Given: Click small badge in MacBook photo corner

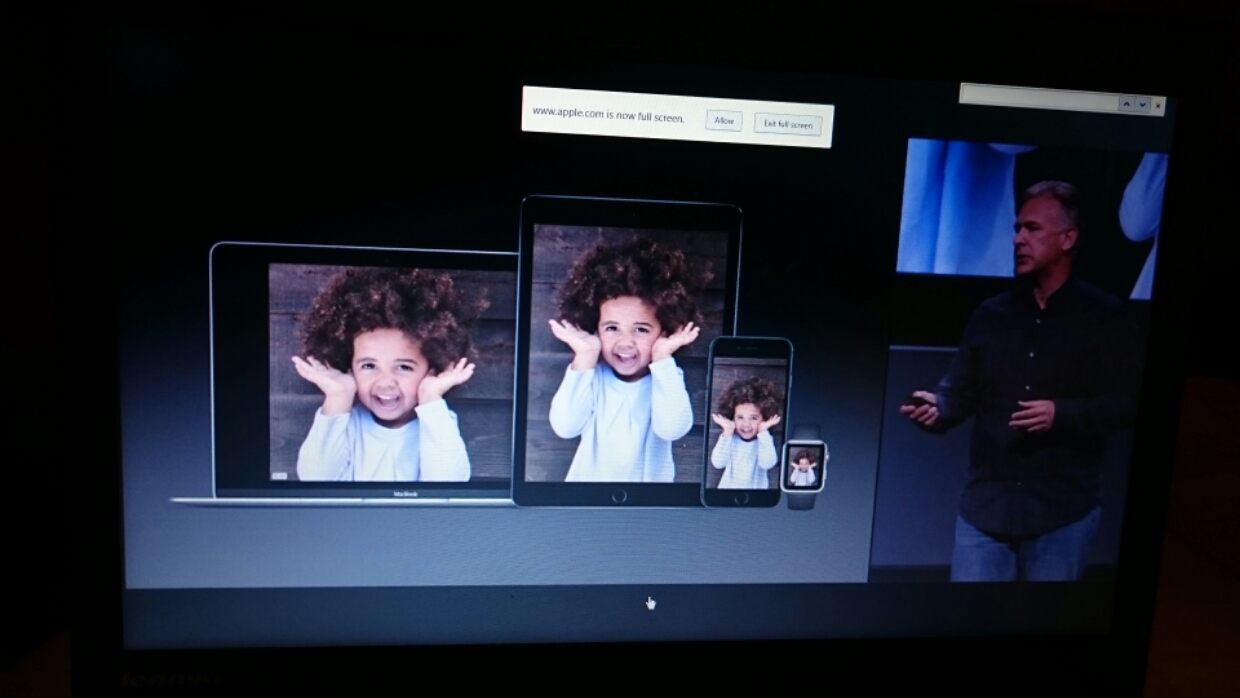Looking at the screenshot, I should [278, 475].
